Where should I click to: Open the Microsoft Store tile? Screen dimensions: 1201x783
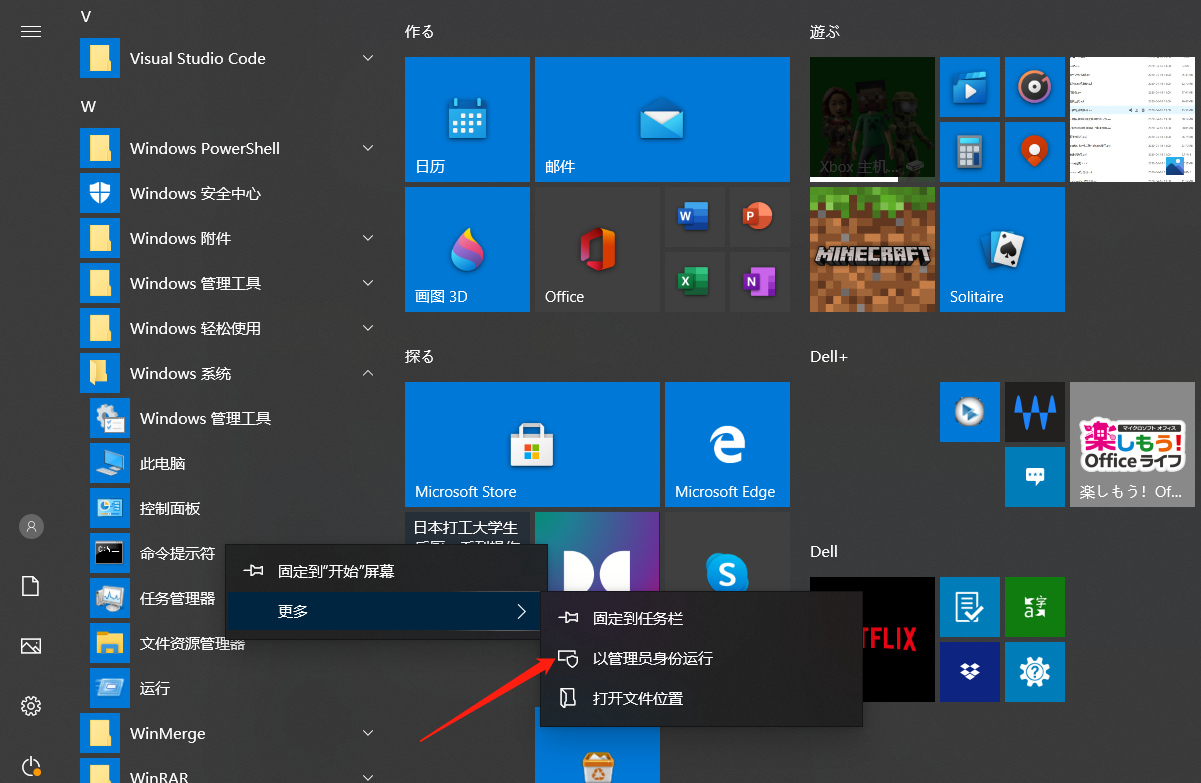pyautogui.click(x=532, y=444)
